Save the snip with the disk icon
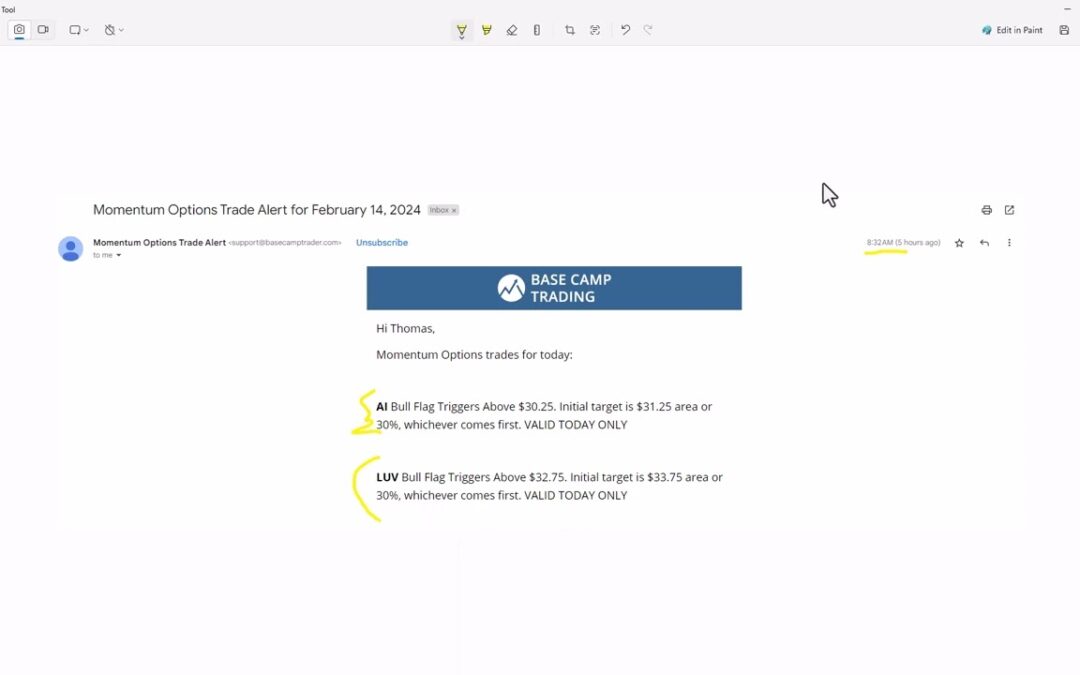The width and height of the screenshot is (1080, 675). click(1064, 30)
